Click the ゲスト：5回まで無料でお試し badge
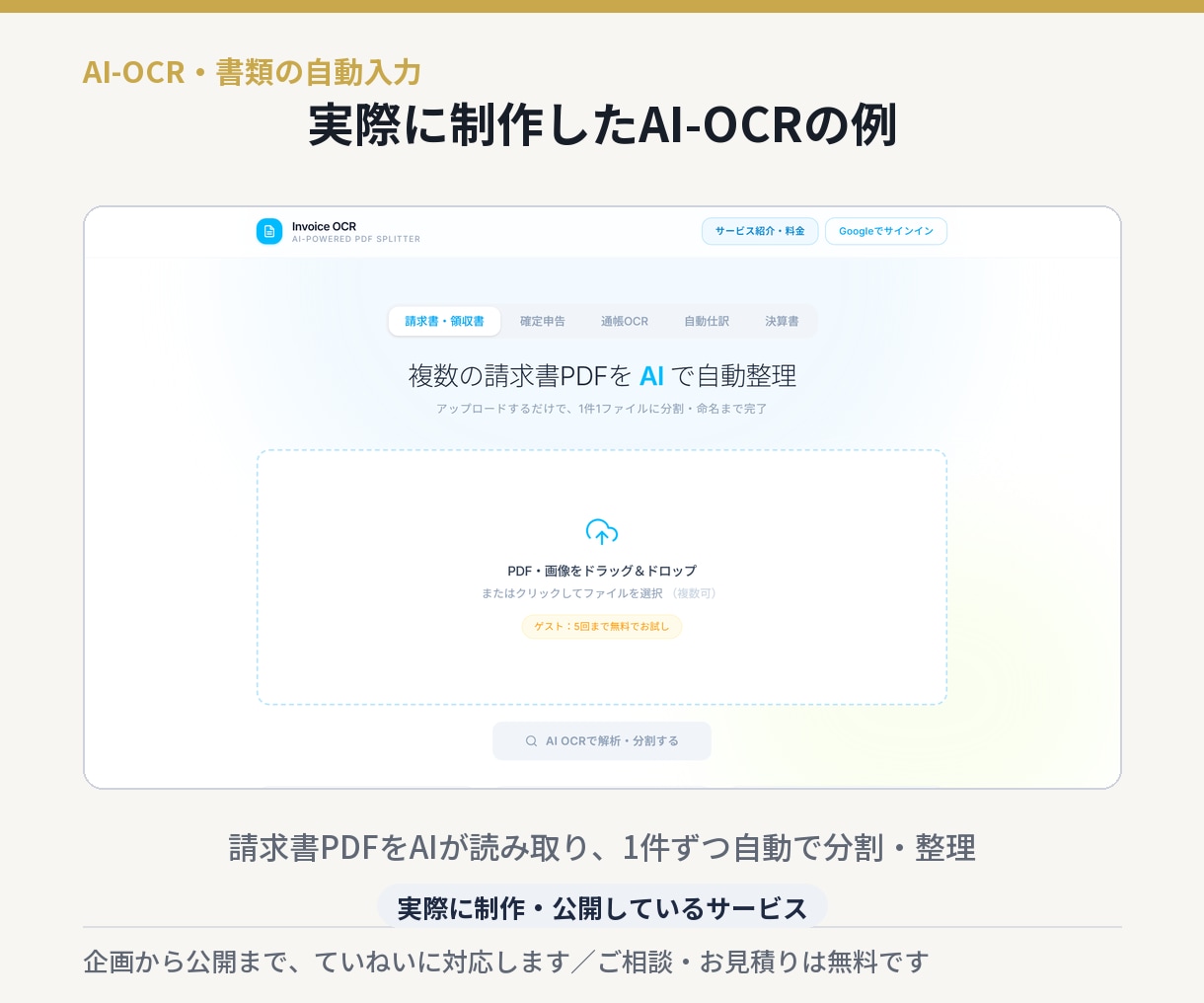This screenshot has height=1003, width=1204. click(602, 627)
